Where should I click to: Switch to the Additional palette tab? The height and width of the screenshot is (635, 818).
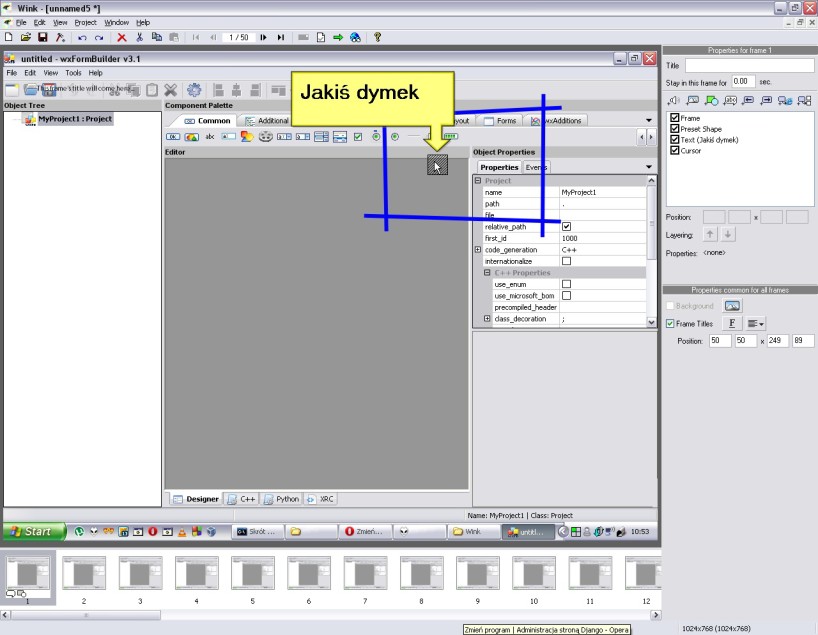click(x=267, y=121)
